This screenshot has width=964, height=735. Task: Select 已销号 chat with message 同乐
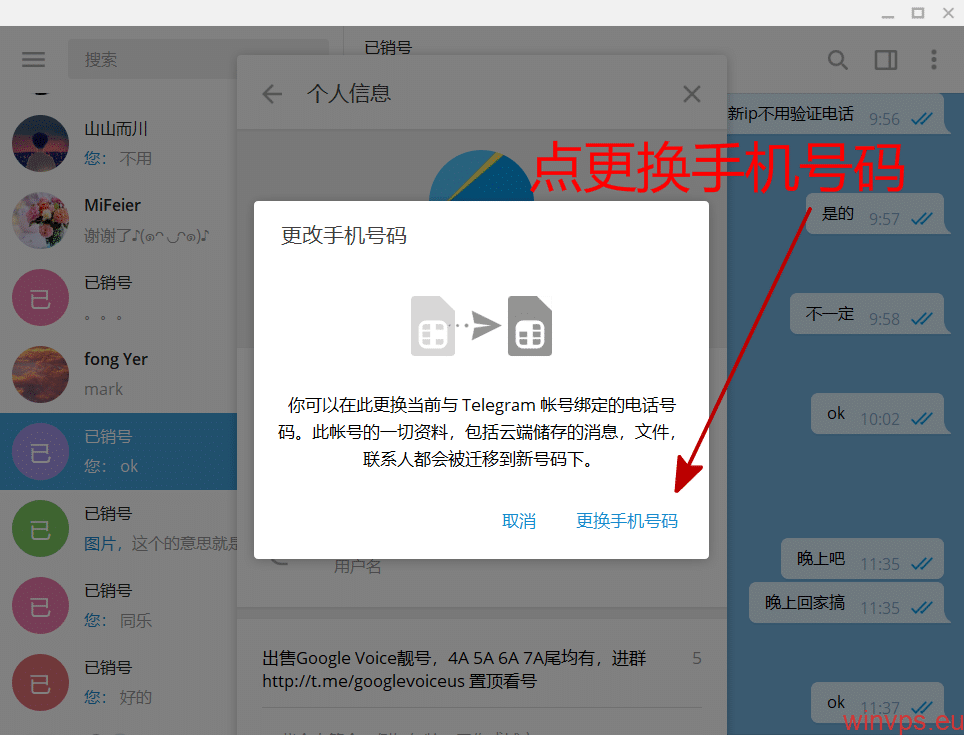[x=119, y=605]
